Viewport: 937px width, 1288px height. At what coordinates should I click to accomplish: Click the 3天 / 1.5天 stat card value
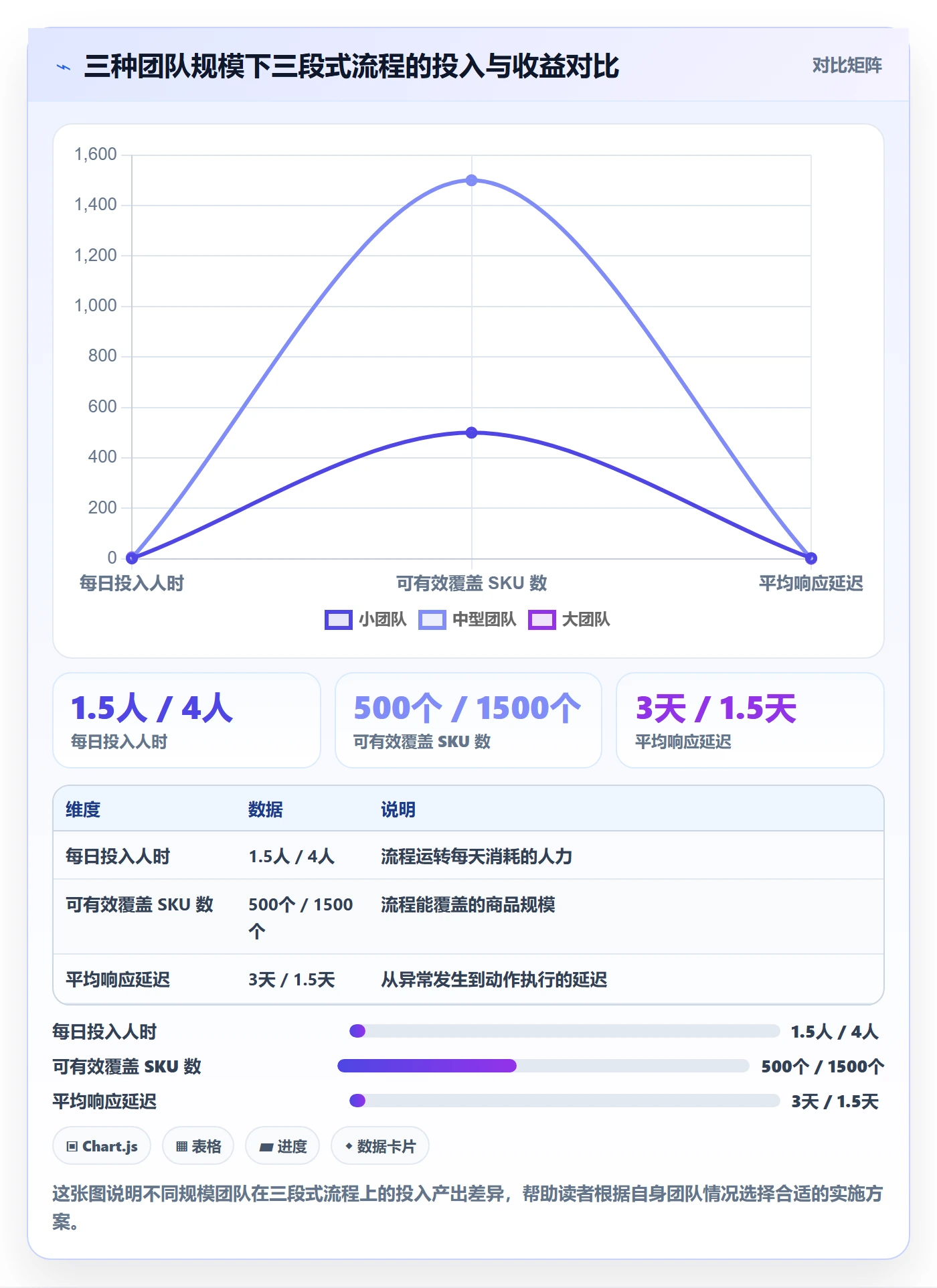pos(716,708)
